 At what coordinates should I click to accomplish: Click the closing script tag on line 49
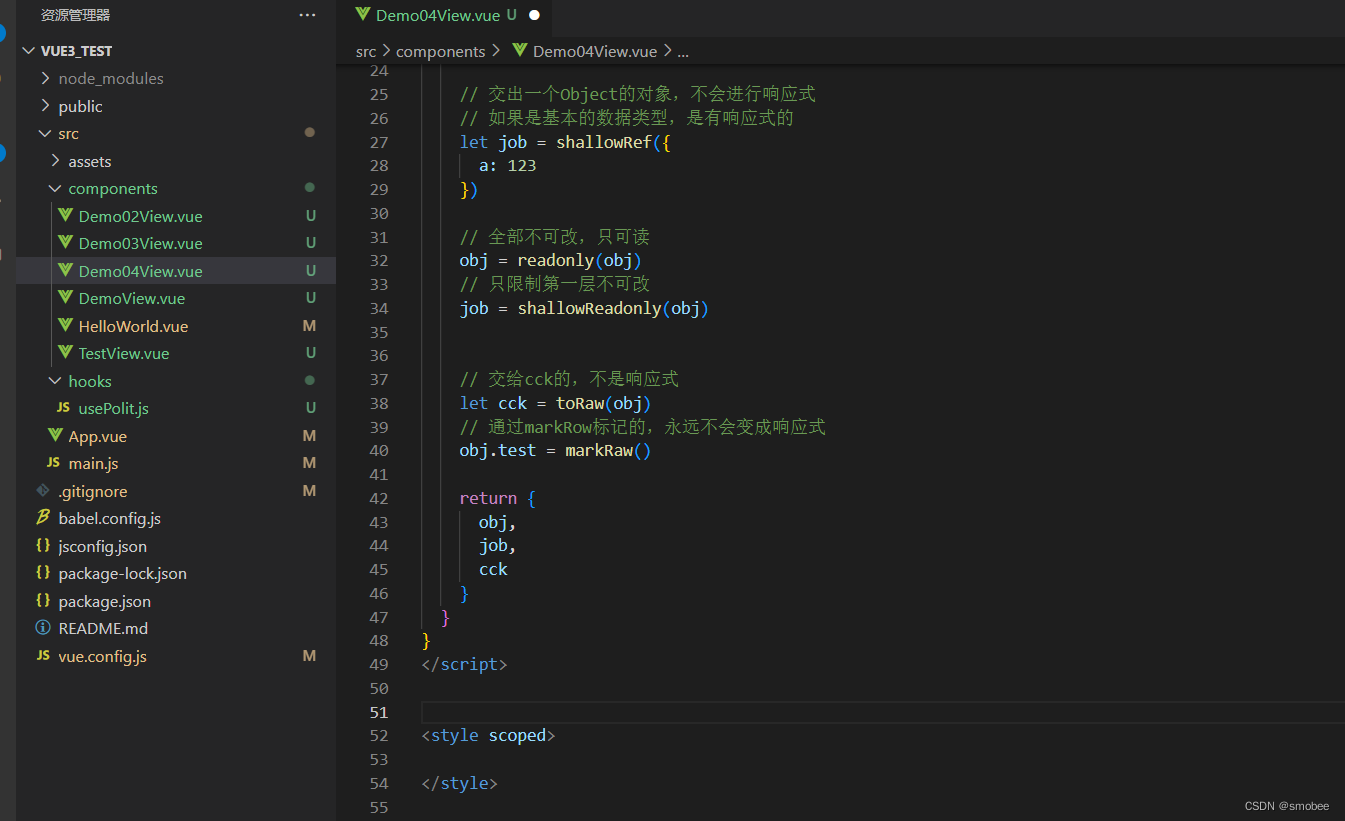[x=465, y=664]
